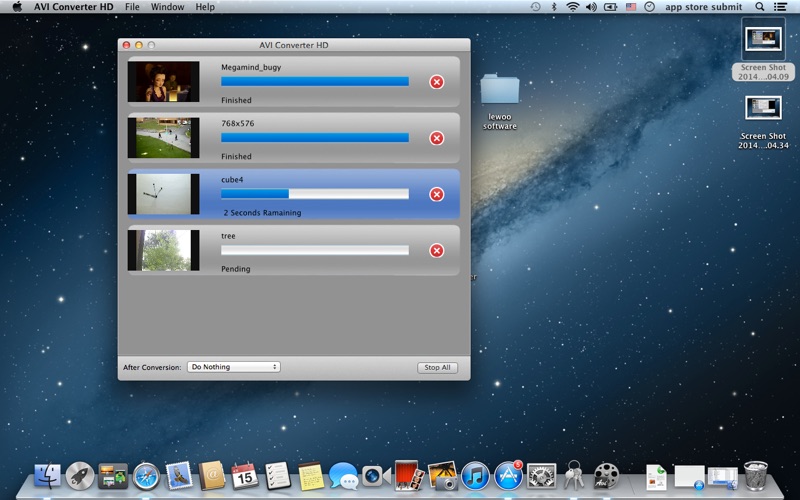Open System Preferences gear in the Dock

pos(541,476)
